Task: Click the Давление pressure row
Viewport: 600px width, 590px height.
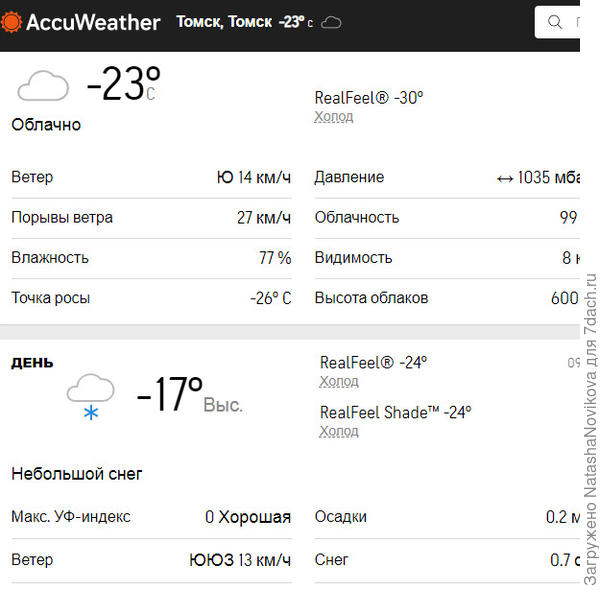Action: [x=446, y=178]
